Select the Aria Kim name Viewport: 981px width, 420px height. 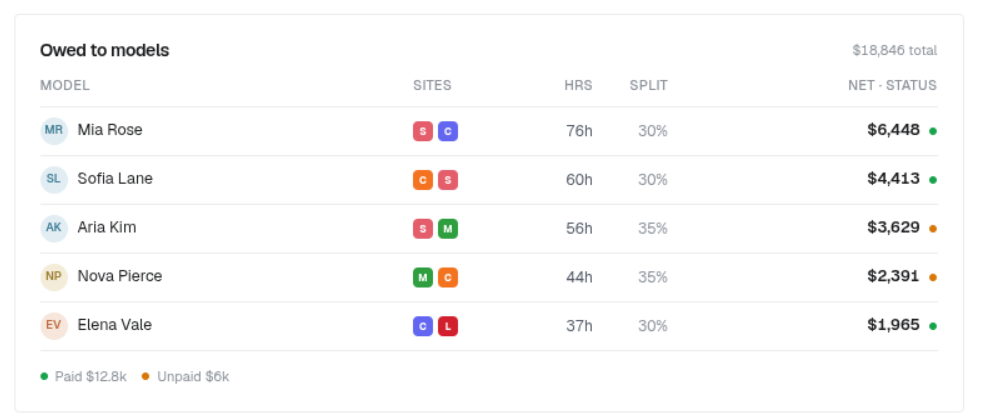pyautogui.click(x=107, y=227)
